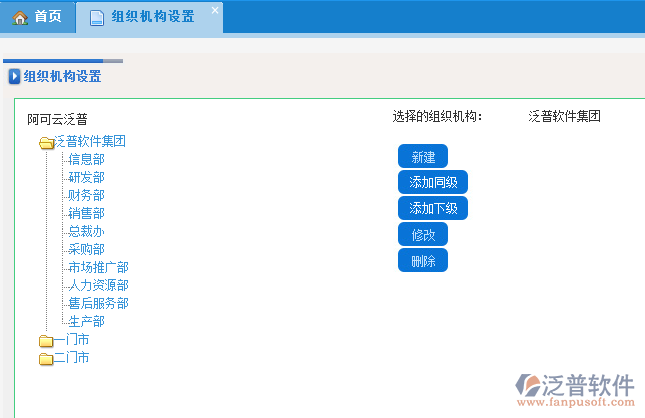
Task: Click the 二门市 folder icon
Action: [x=46, y=359]
